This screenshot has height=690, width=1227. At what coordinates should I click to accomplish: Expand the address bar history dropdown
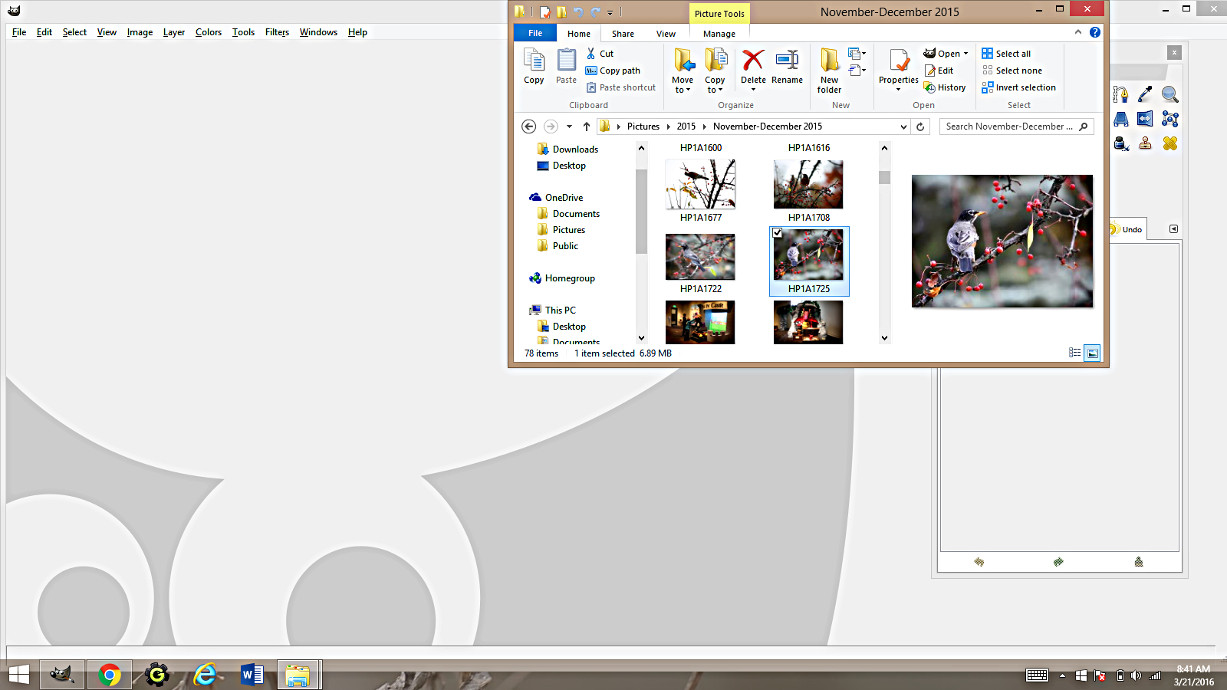[904, 127]
